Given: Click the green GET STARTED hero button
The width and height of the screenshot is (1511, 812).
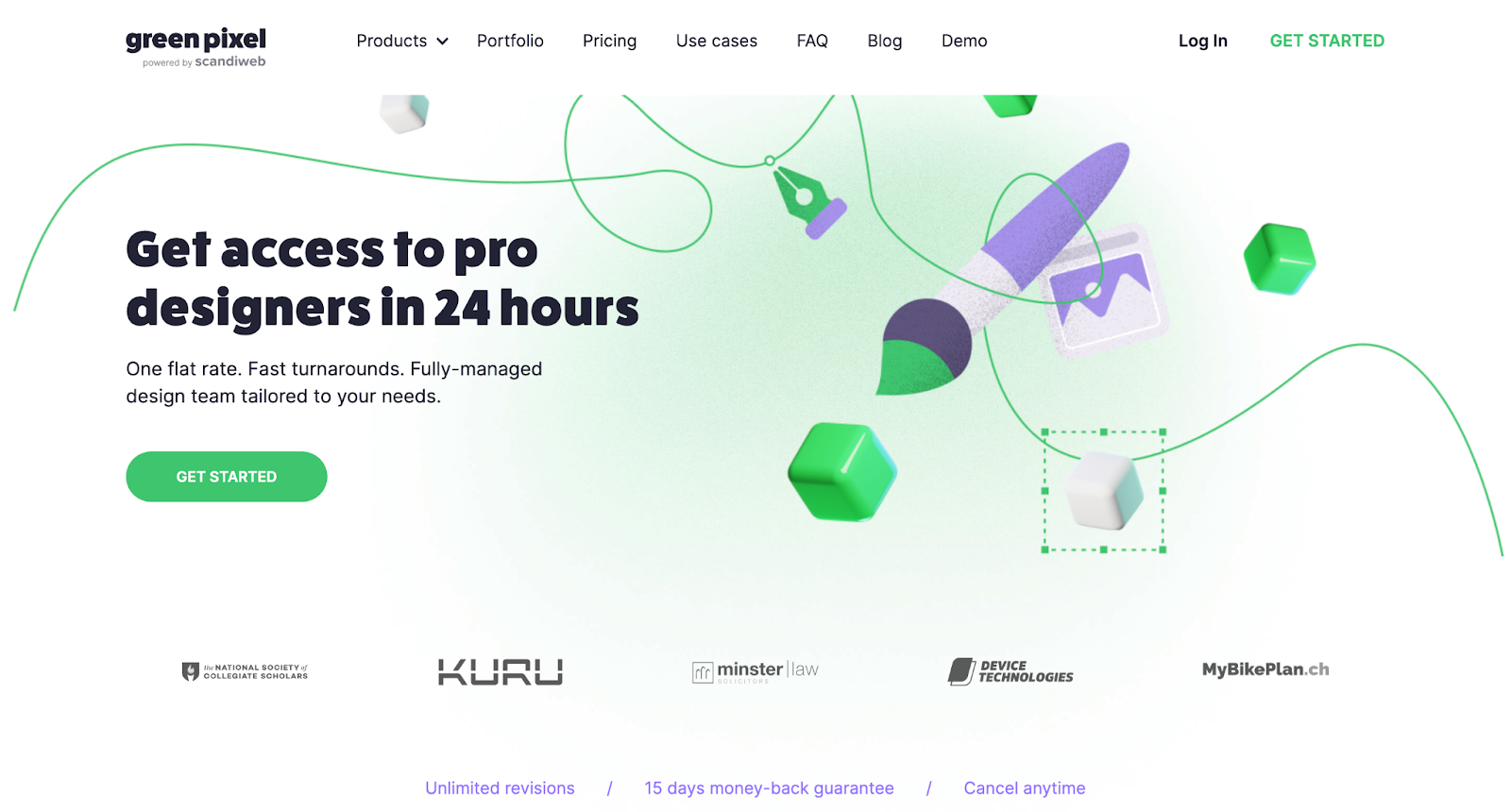Looking at the screenshot, I should (227, 477).
